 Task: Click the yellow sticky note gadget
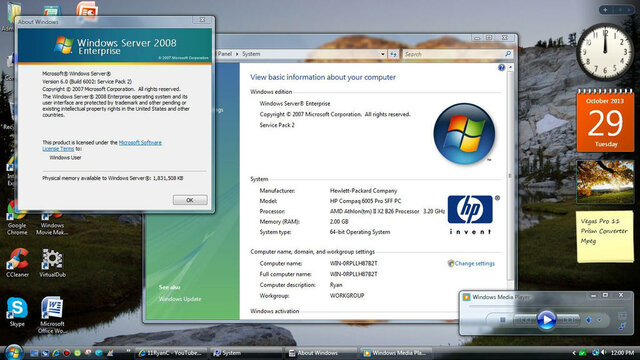click(605, 237)
